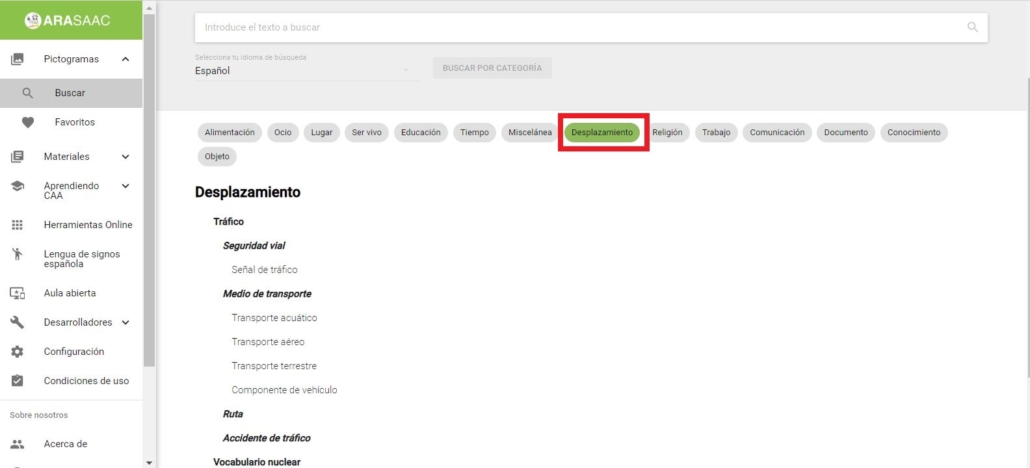Open Condiciones de uso menu item
The width and height of the screenshot is (1030, 468).
click(71, 381)
